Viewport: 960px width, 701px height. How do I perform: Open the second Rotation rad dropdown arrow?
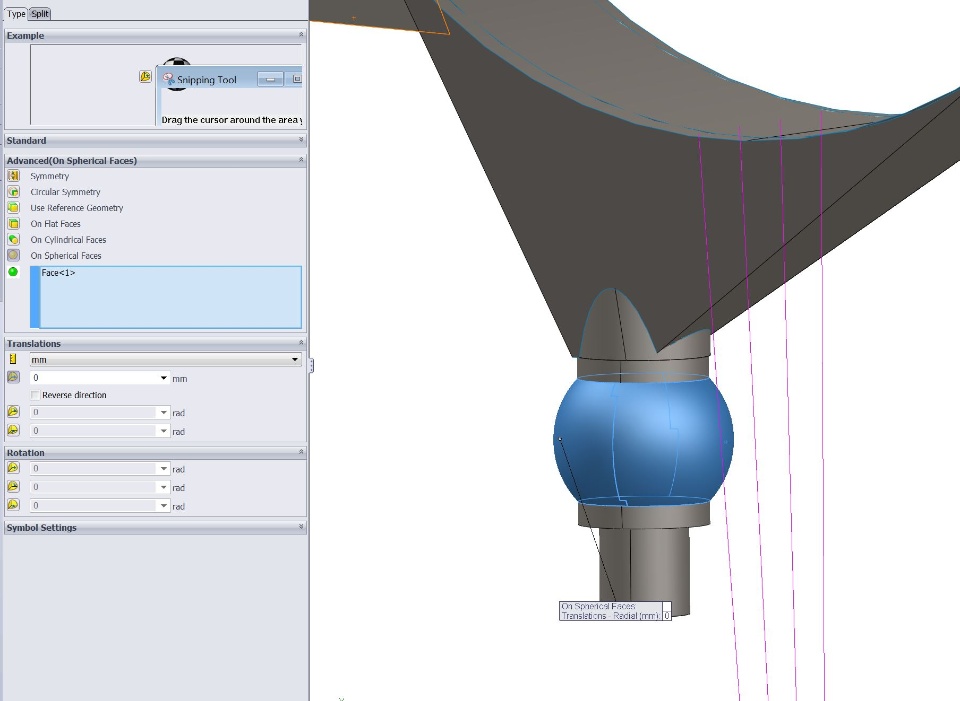163,487
